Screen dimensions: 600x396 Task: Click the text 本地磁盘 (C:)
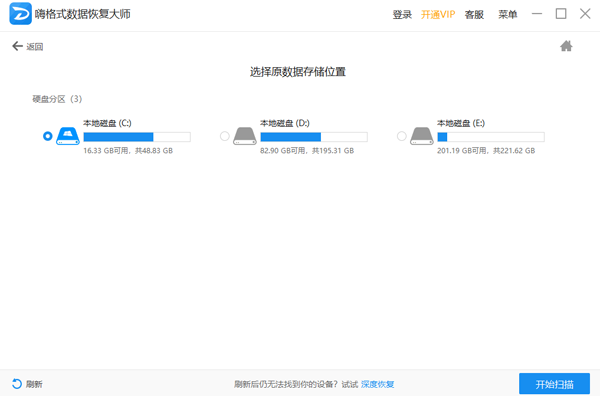pyautogui.click(x=108, y=123)
